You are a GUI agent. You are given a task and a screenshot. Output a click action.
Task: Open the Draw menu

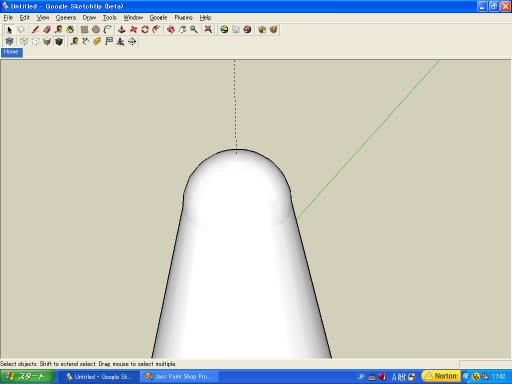tap(89, 18)
